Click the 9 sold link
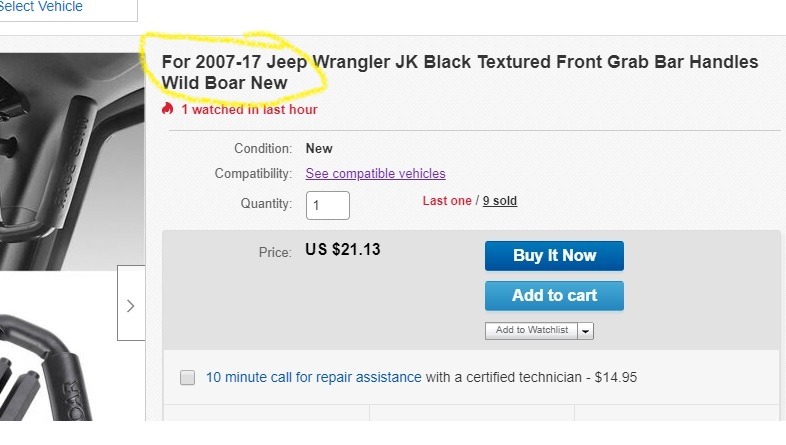The image size is (786, 445). click(500, 201)
